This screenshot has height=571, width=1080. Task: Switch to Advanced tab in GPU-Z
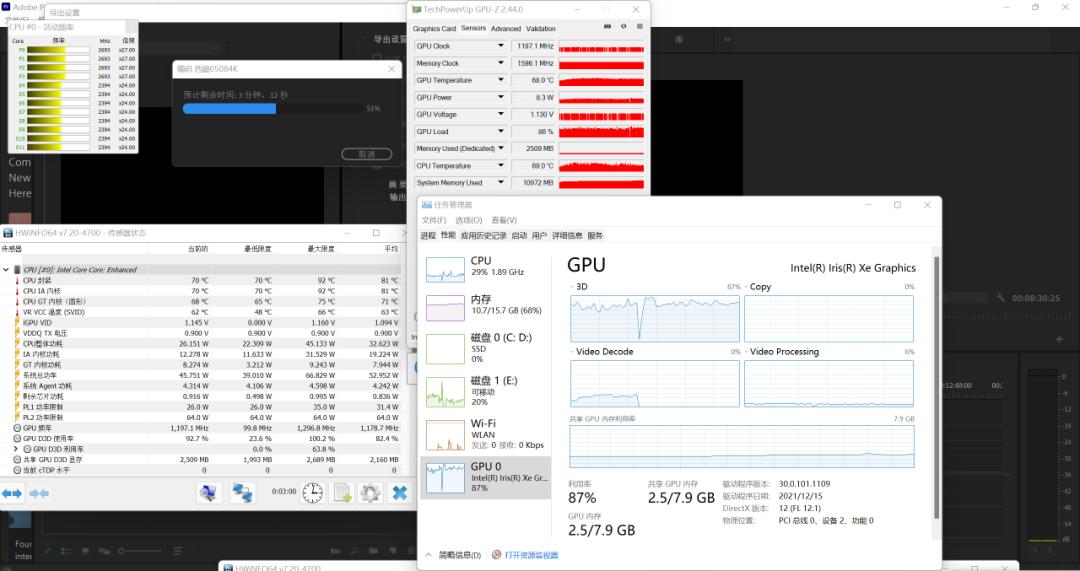(x=506, y=29)
